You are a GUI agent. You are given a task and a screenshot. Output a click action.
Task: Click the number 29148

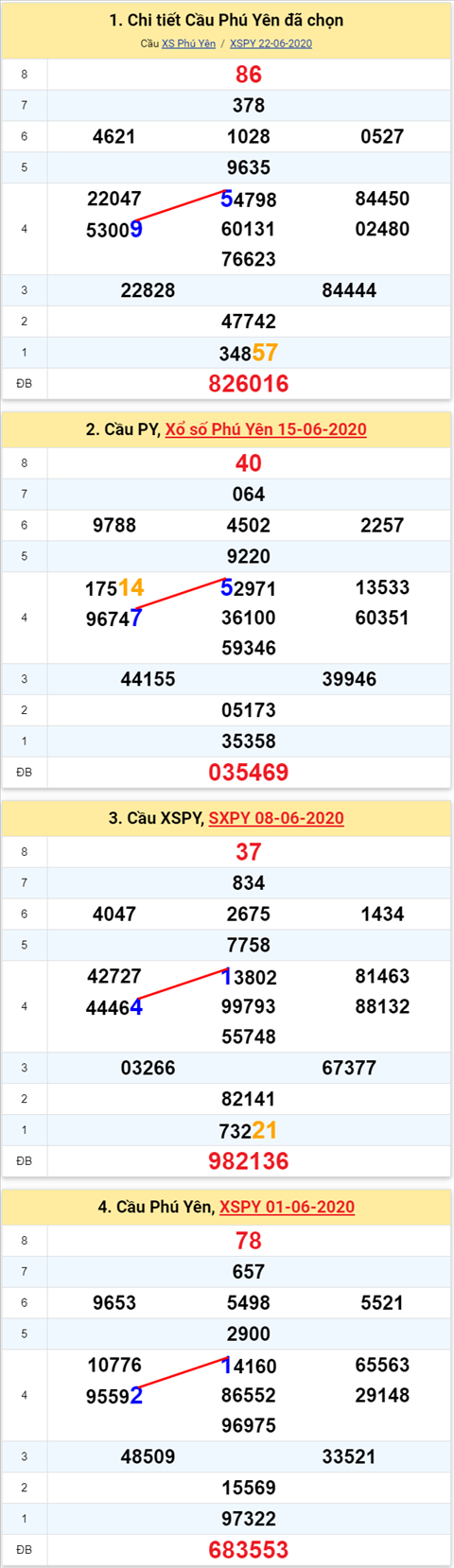382,1395
